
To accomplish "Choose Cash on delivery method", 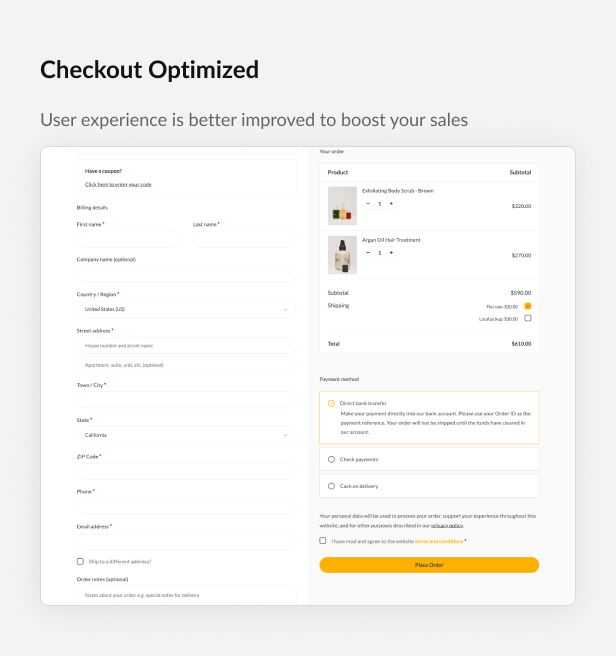I will point(331,486).
